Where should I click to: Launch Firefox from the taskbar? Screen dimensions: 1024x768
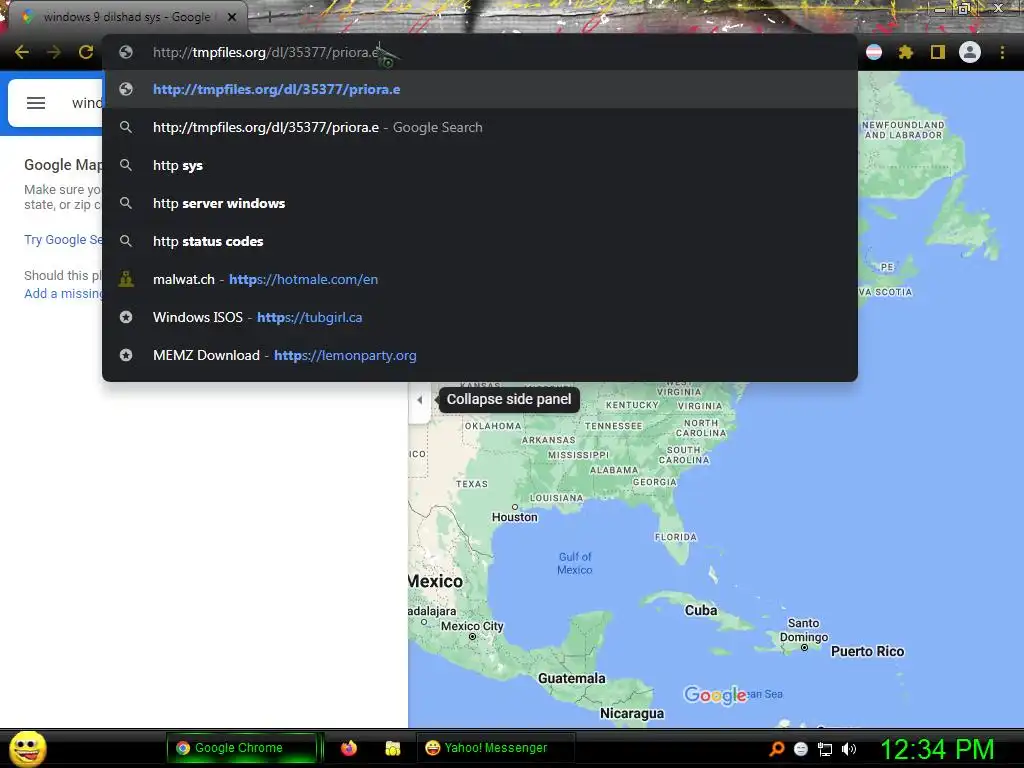349,748
